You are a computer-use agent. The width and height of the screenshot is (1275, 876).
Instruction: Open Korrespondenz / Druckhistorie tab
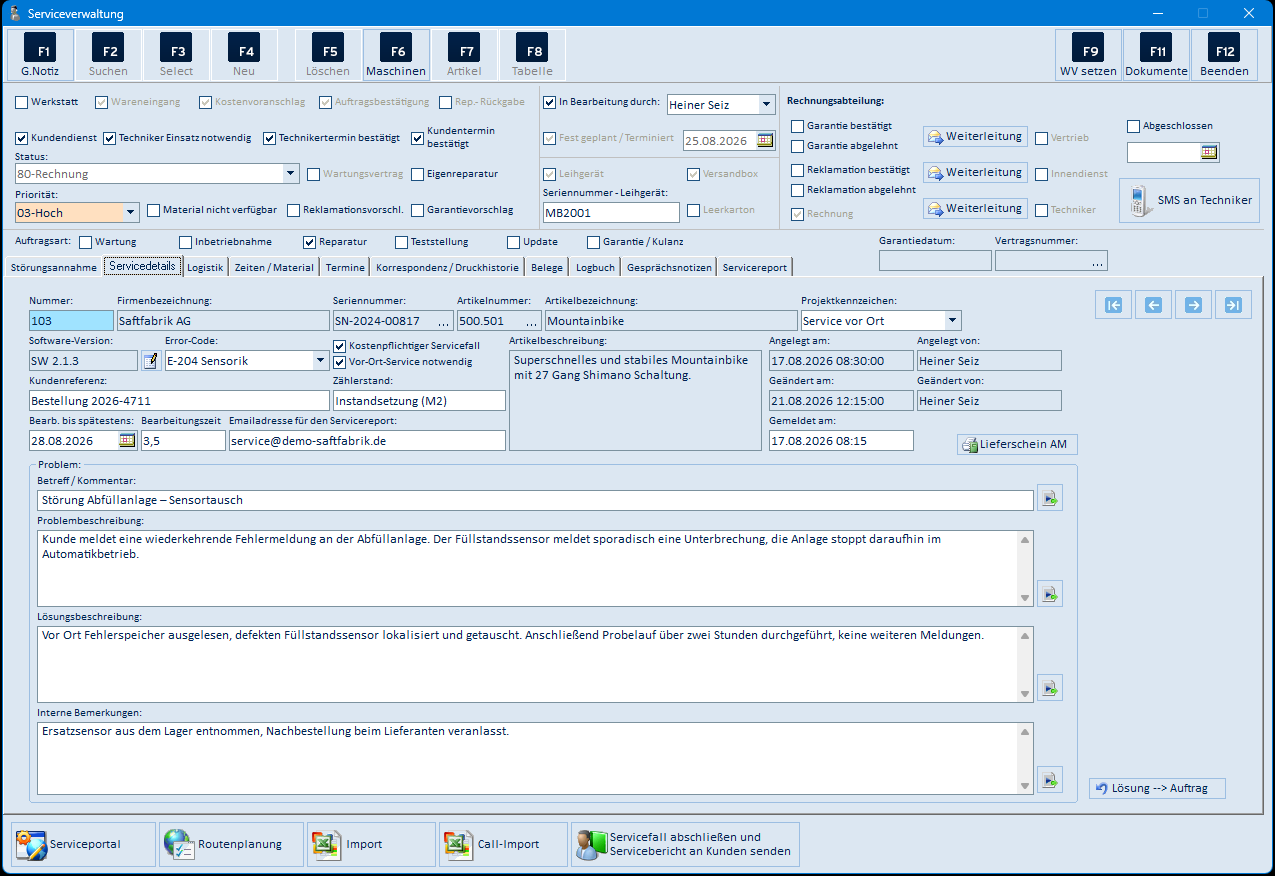tap(447, 267)
